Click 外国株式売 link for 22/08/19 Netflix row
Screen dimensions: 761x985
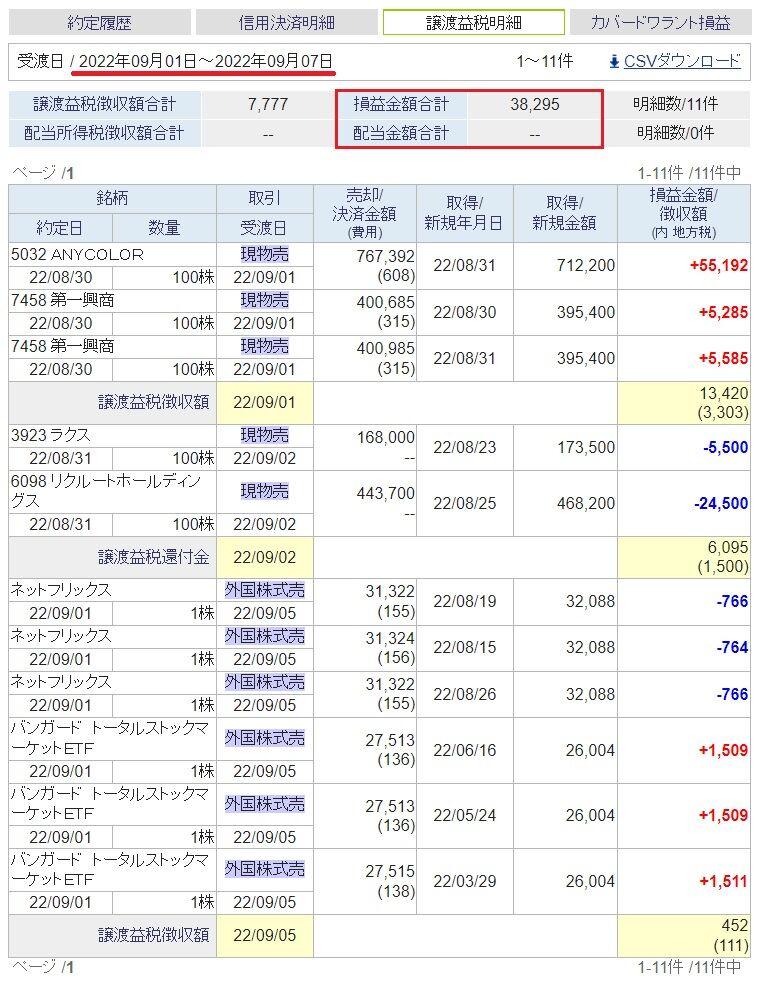pos(265,590)
